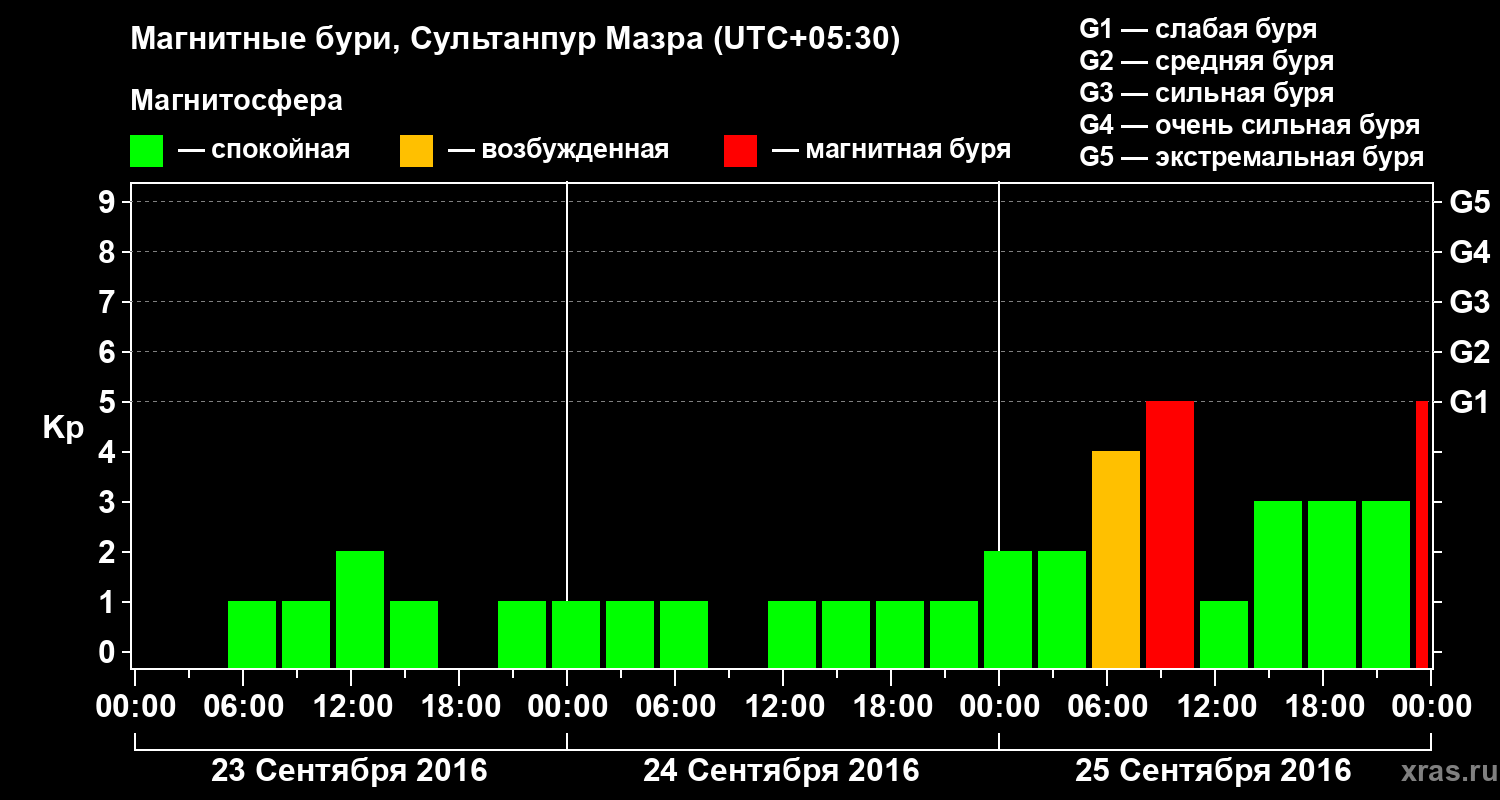
Task: Click the '— спокойная' legend label
Action: (264, 151)
